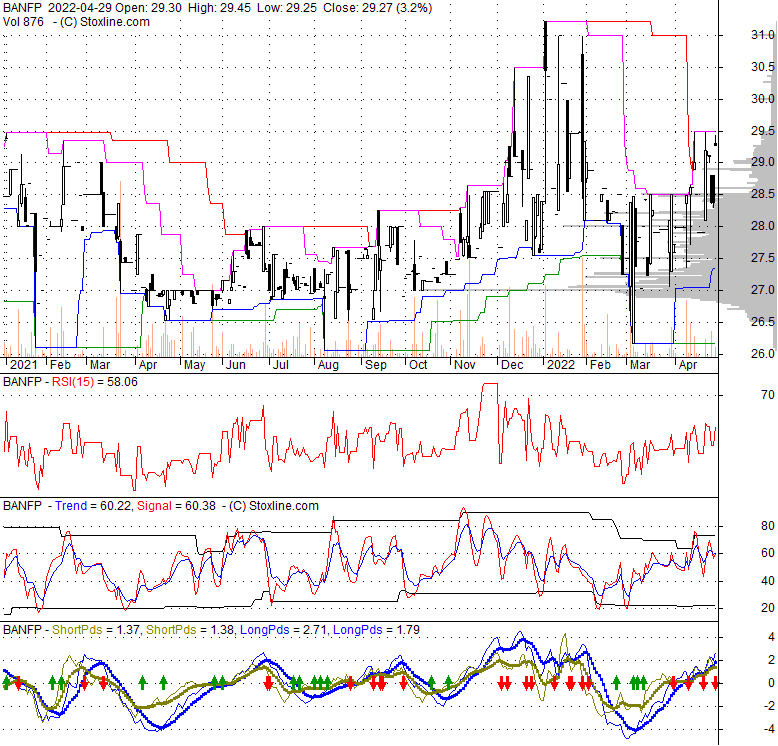Click the 2021 year label on time axis

(x=23, y=365)
